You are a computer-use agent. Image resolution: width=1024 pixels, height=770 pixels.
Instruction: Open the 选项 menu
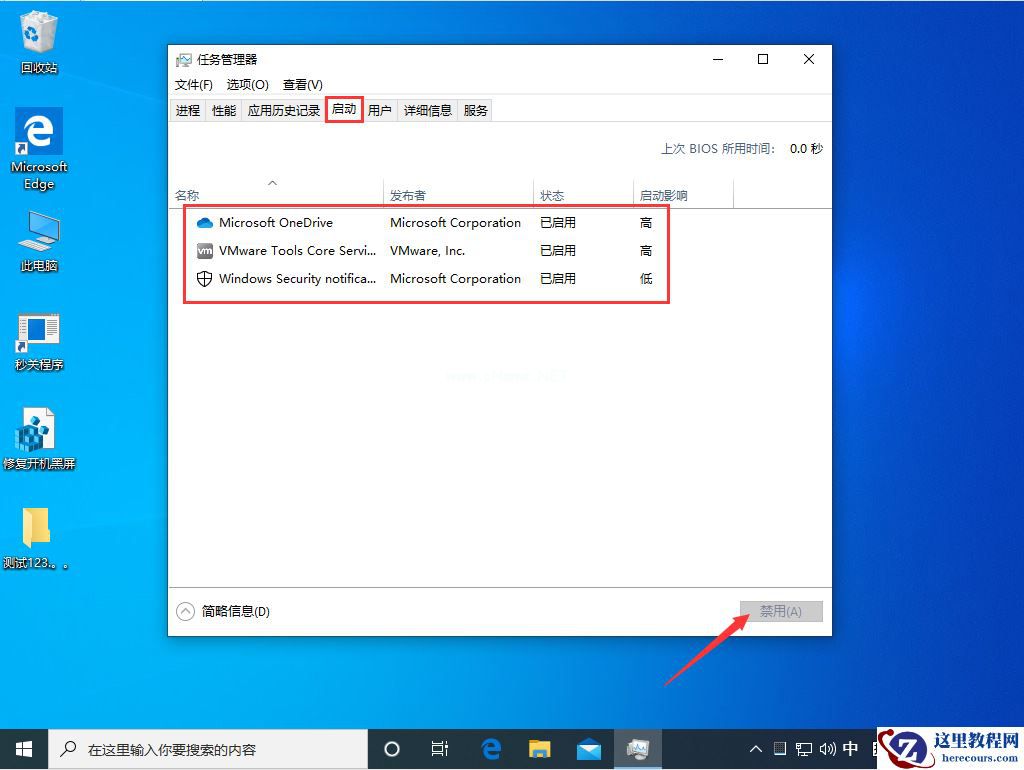[246, 84]
